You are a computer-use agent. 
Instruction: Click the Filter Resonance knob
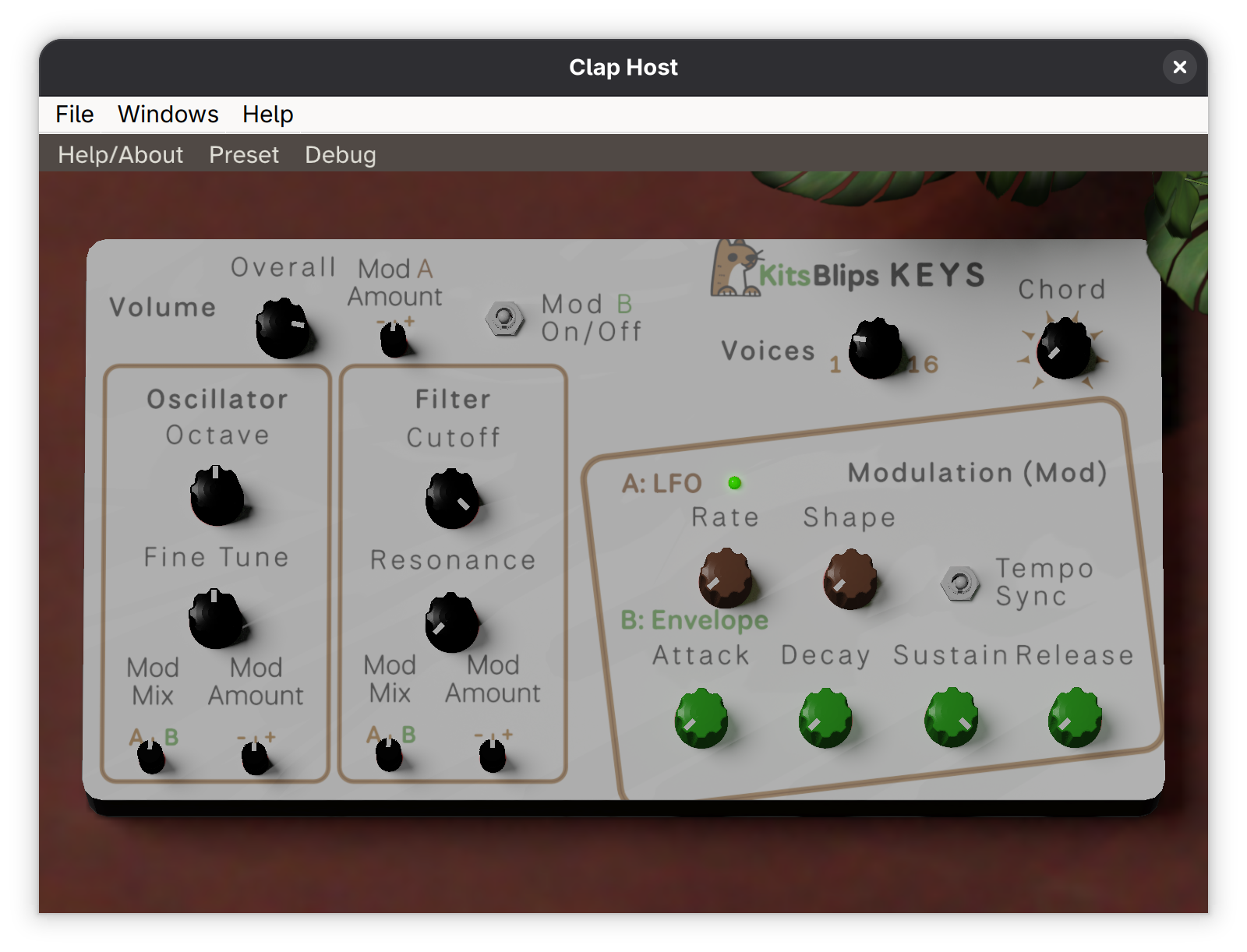click(x=452, y=622)
